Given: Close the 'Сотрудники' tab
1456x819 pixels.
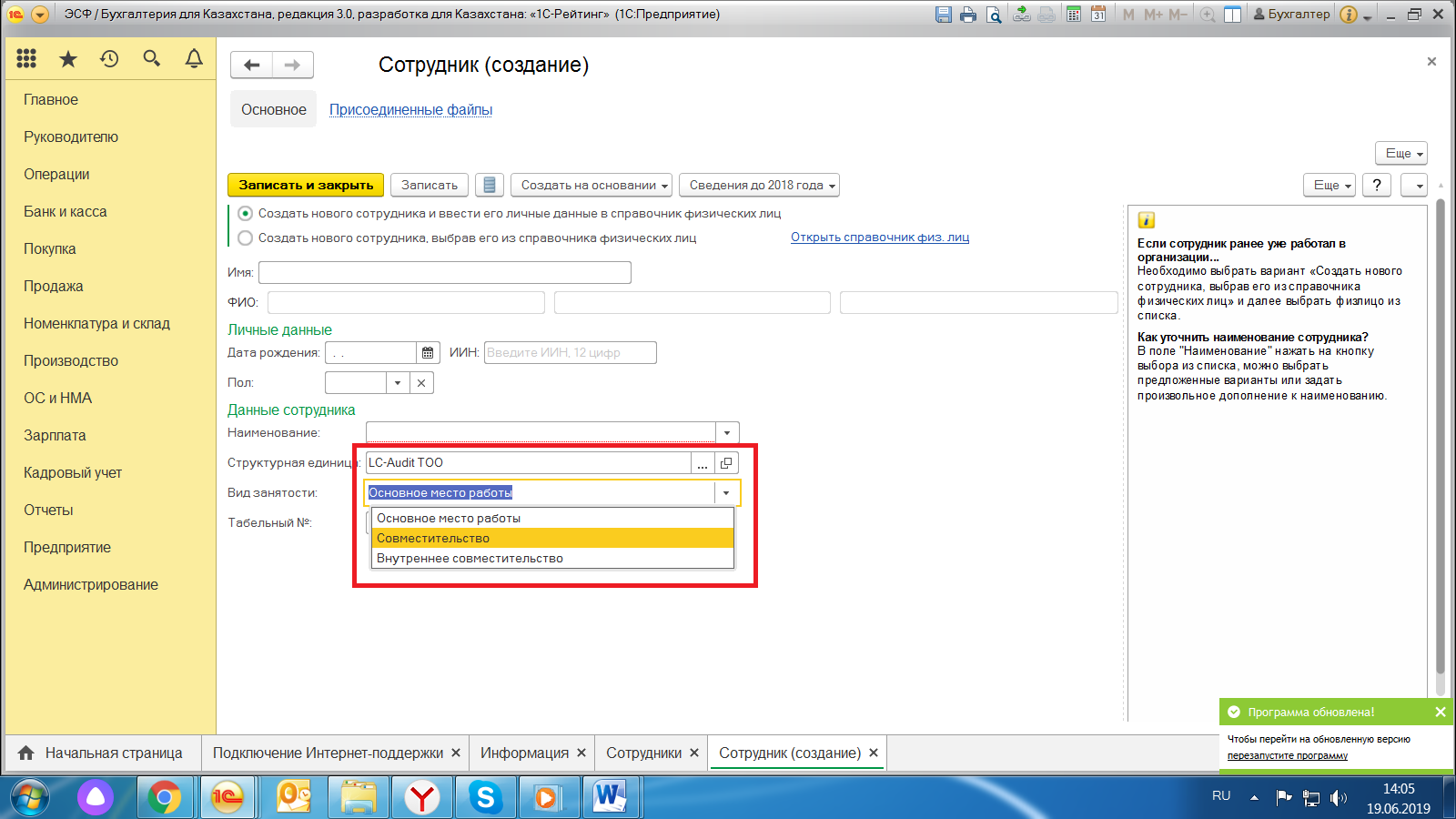Looking at the screenshot, I should (694, 753).
